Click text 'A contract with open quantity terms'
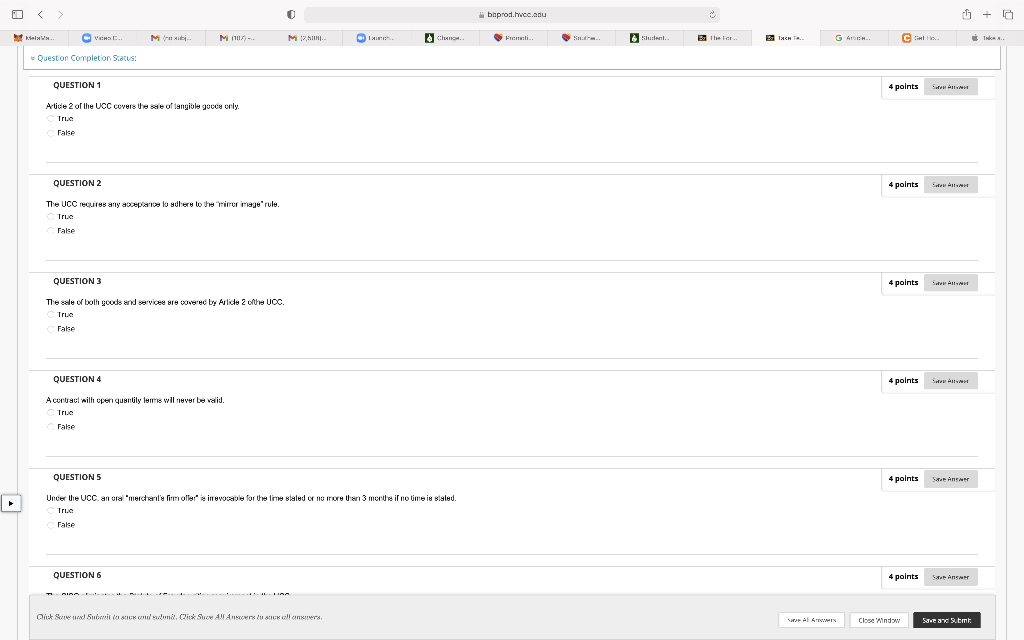This screenshot has width=1024, height=640. pyautogui.click(x=135, y=400)
